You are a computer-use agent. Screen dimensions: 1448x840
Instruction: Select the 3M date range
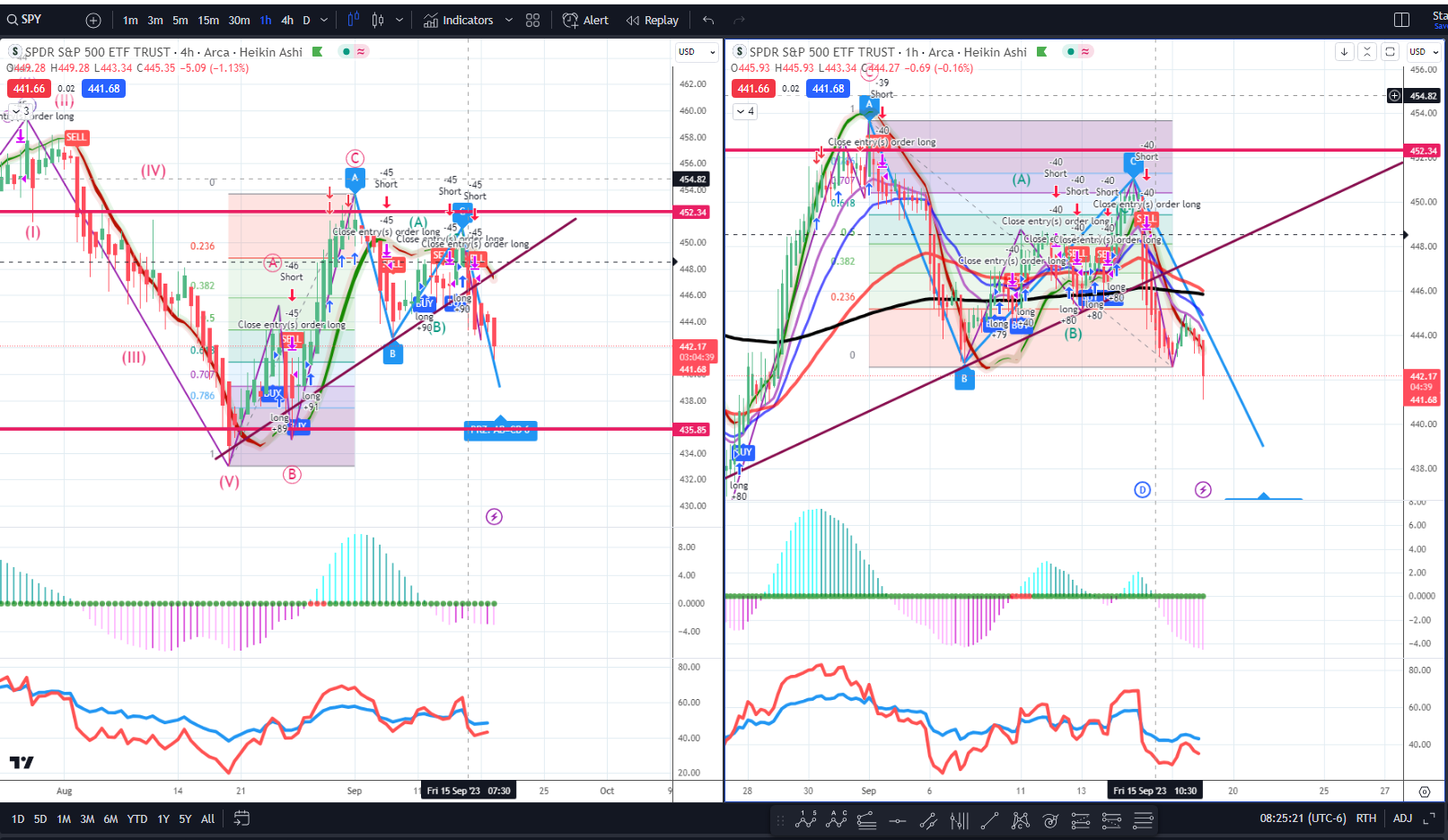point(87,818)
